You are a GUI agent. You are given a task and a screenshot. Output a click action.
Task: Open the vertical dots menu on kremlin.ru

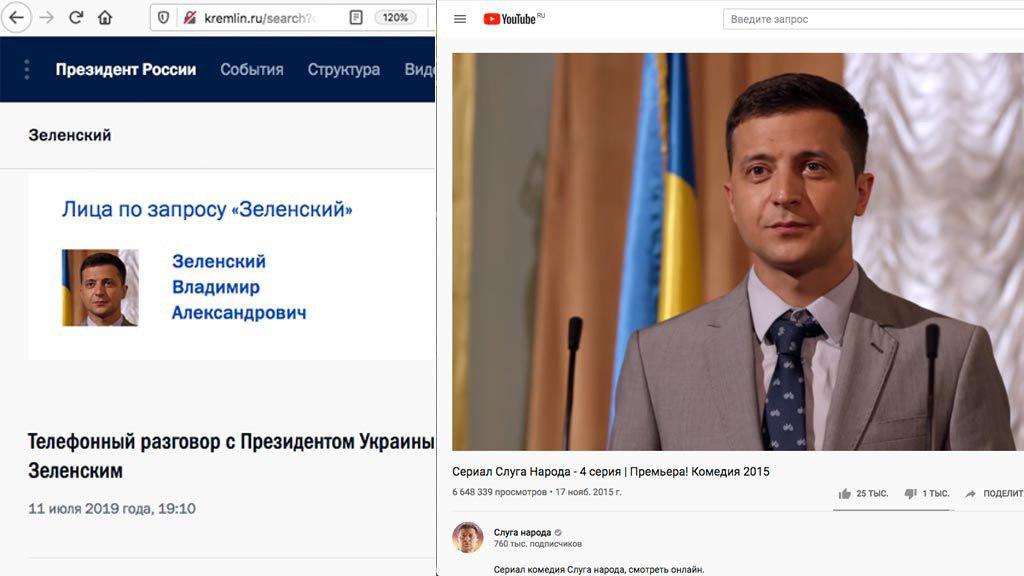(x=25, y=70)
